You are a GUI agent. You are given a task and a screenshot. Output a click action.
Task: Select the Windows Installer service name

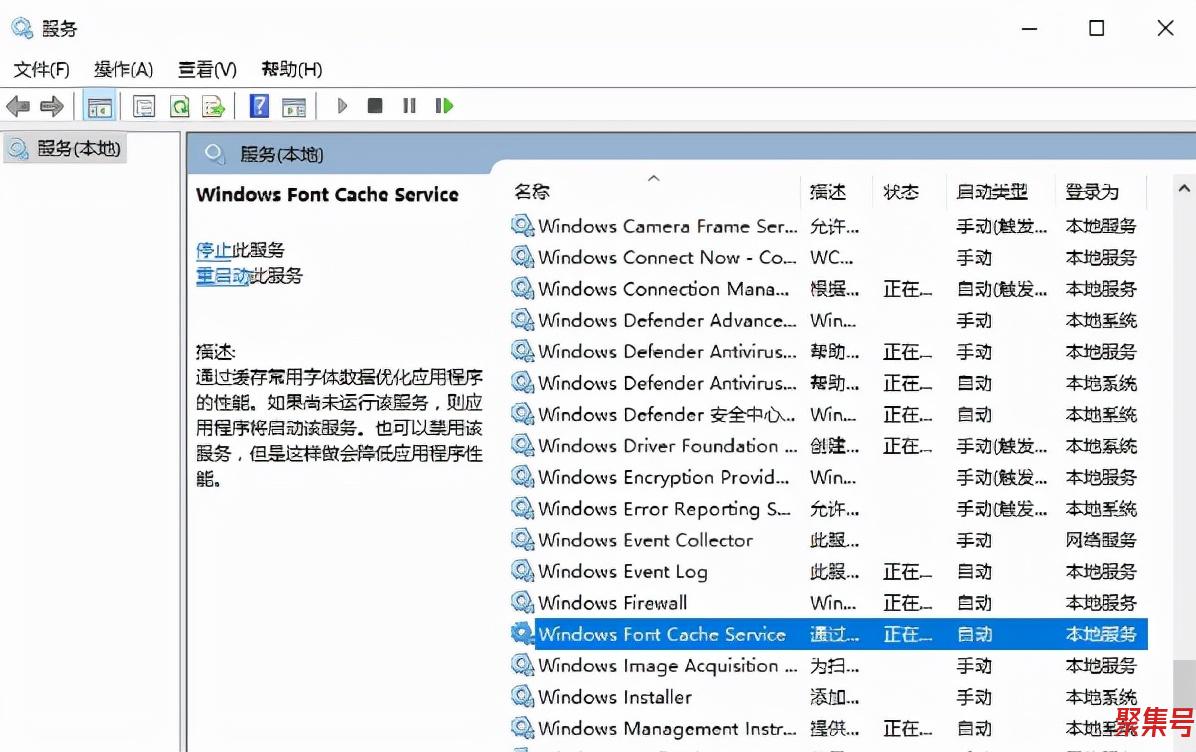click(615, 697)
